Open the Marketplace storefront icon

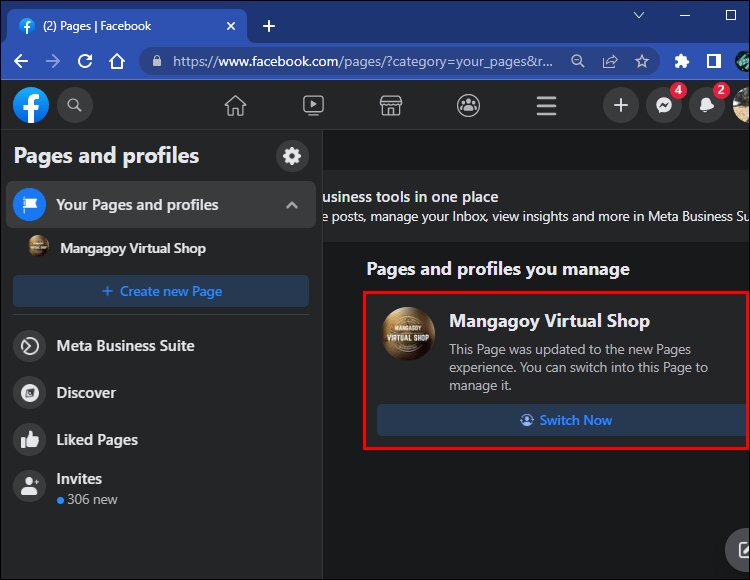tap(391, 105)
